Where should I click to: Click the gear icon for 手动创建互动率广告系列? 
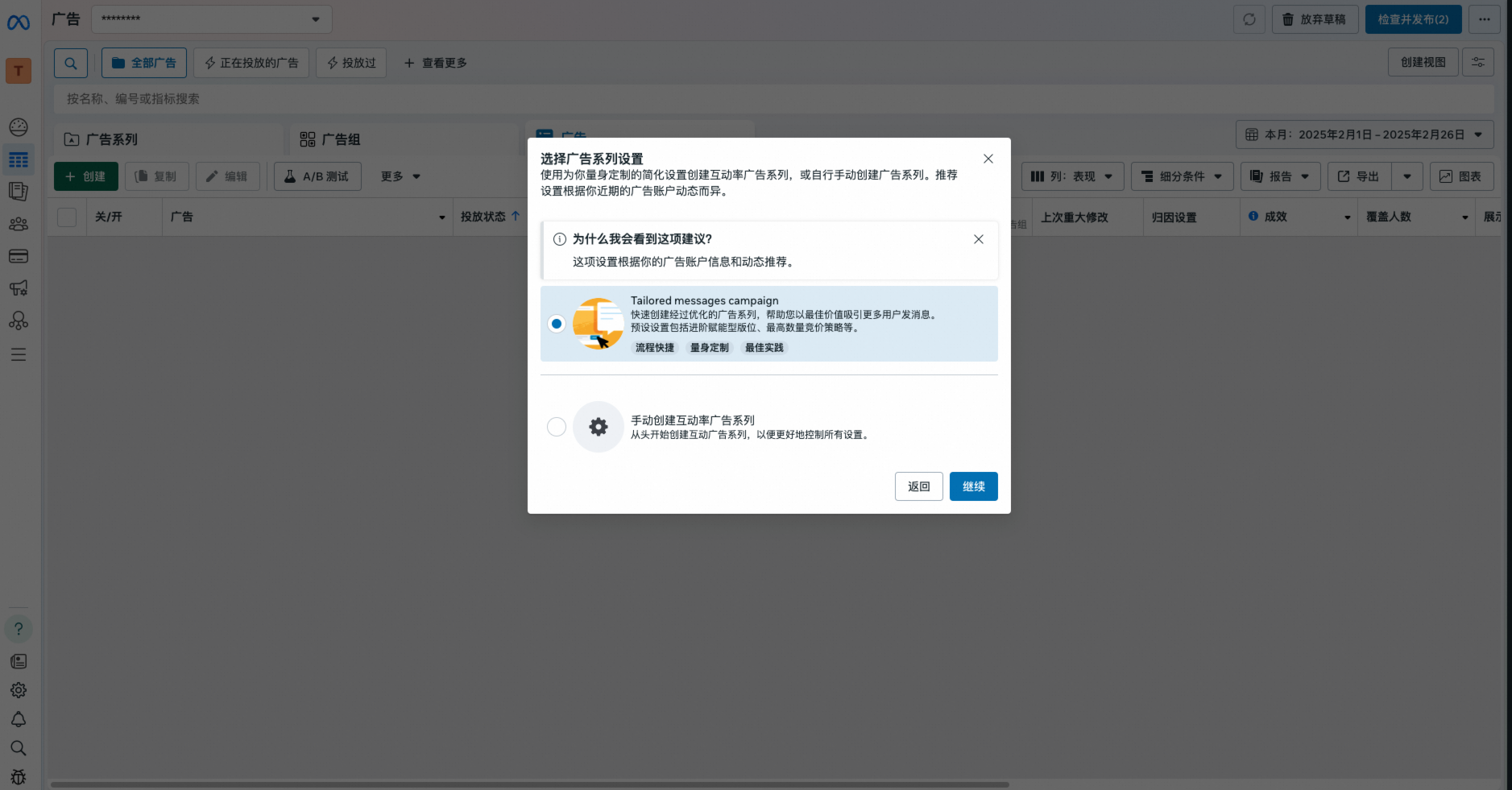tap(599, 427)
